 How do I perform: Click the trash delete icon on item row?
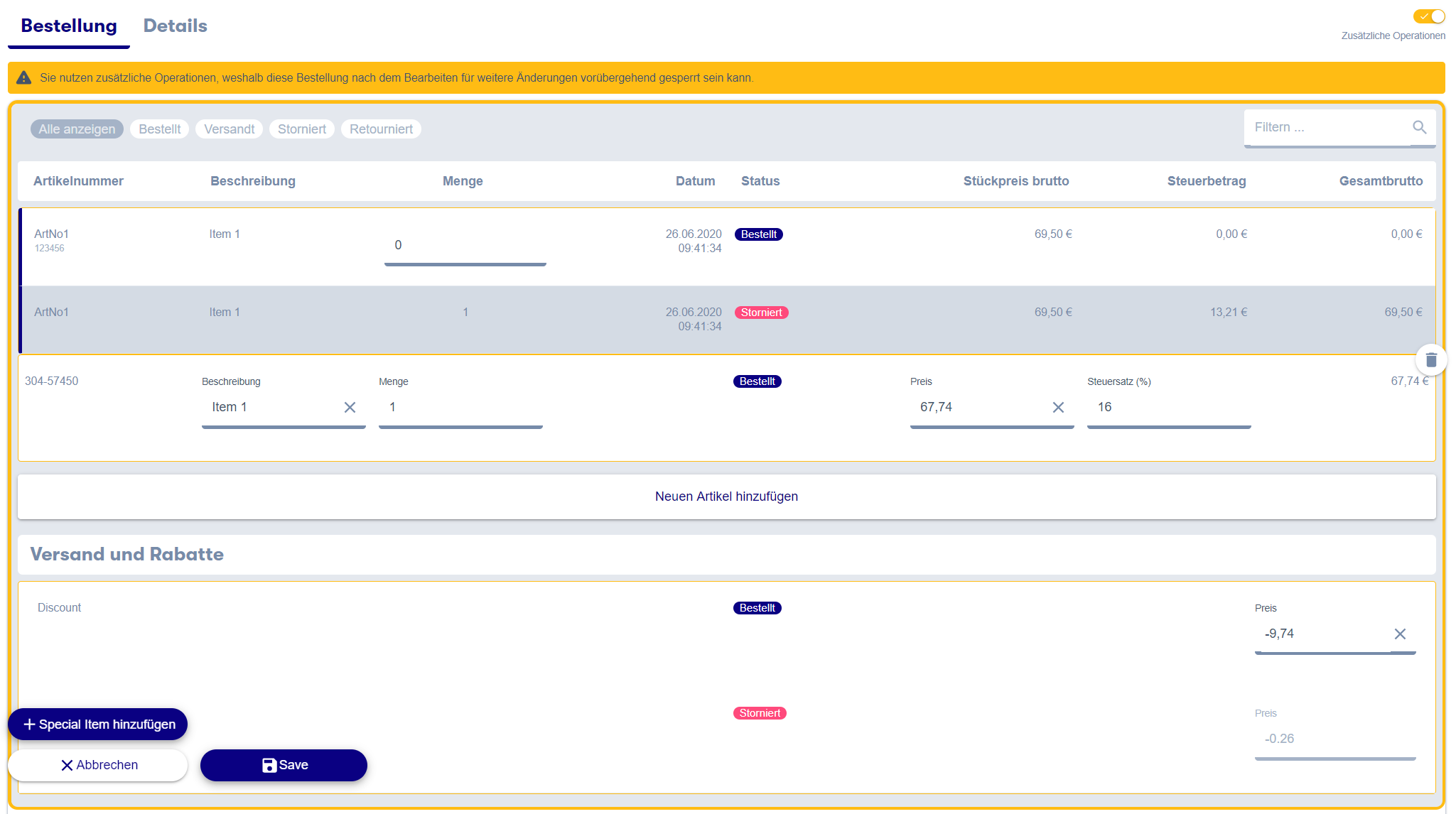point(1431,360)
